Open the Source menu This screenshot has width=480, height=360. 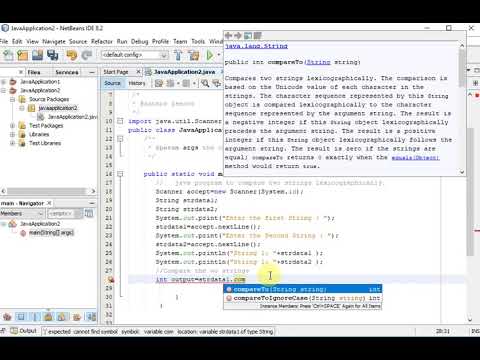click(x=78, y=41)
